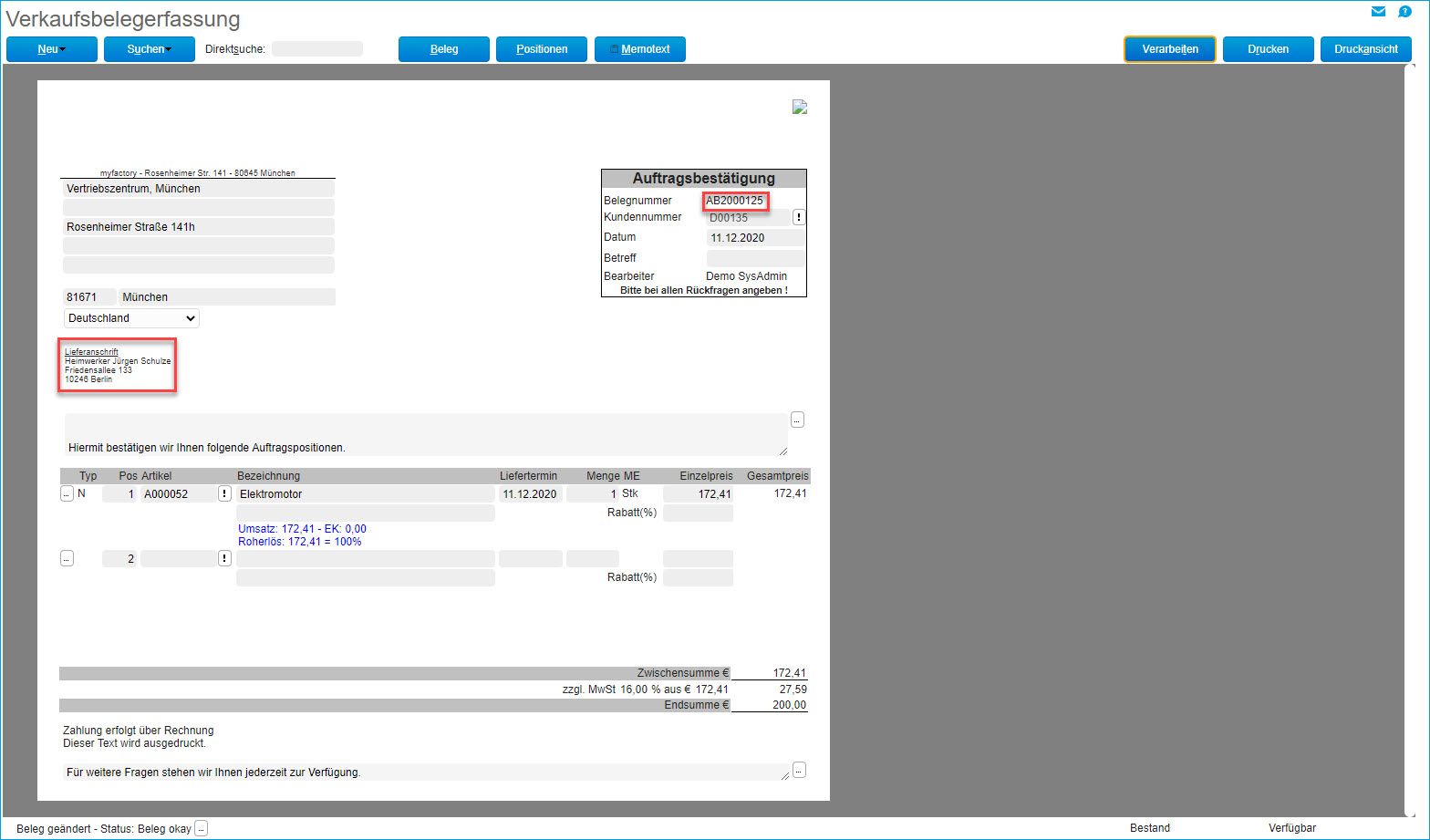This screenshot has height=840, width=1430.
Task: Open ellipsis button for position 2 row
Action: [67, 558]
